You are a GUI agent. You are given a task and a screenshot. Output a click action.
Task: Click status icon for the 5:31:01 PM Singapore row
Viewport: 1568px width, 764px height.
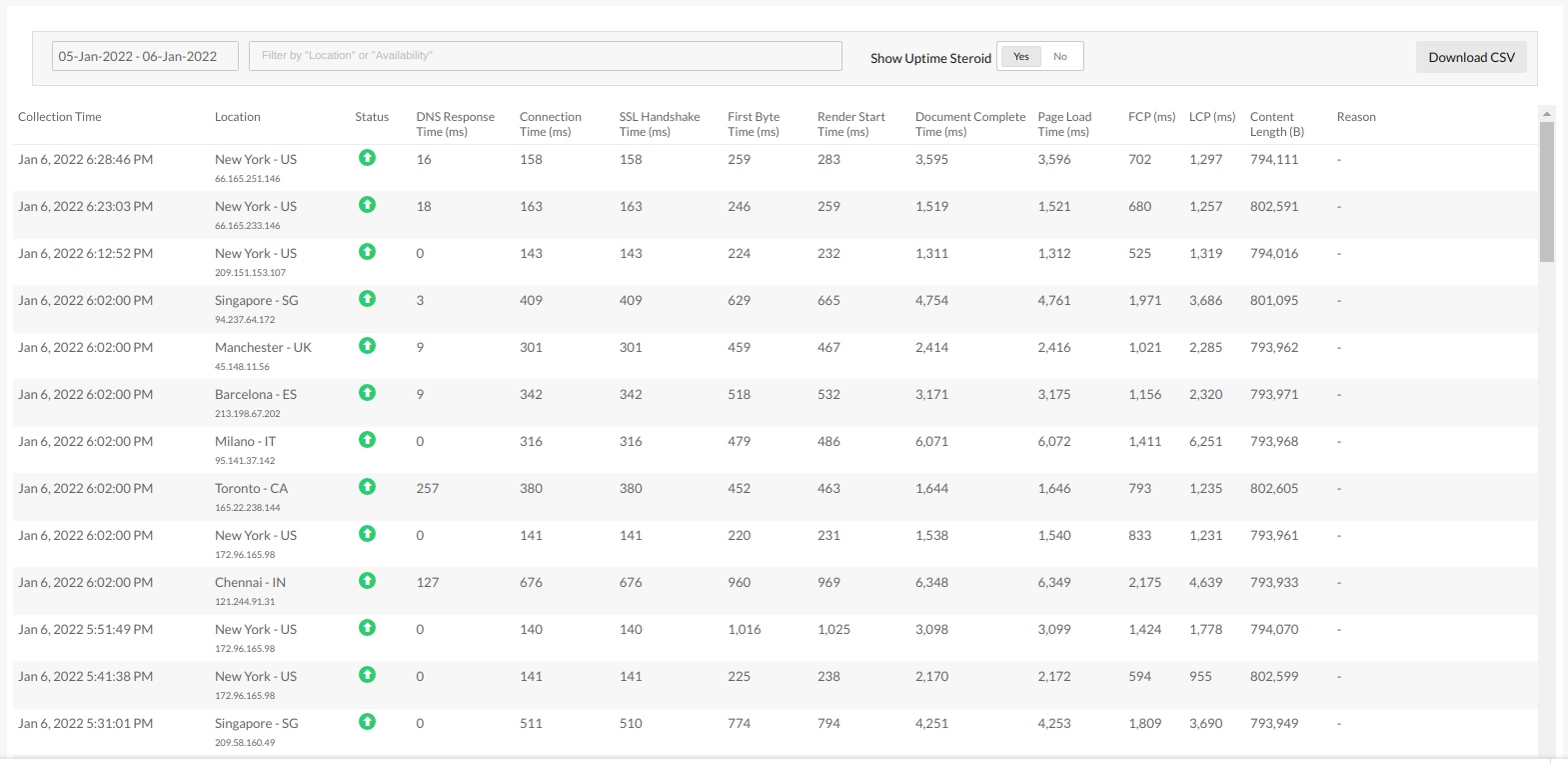(x=367, y=722)
